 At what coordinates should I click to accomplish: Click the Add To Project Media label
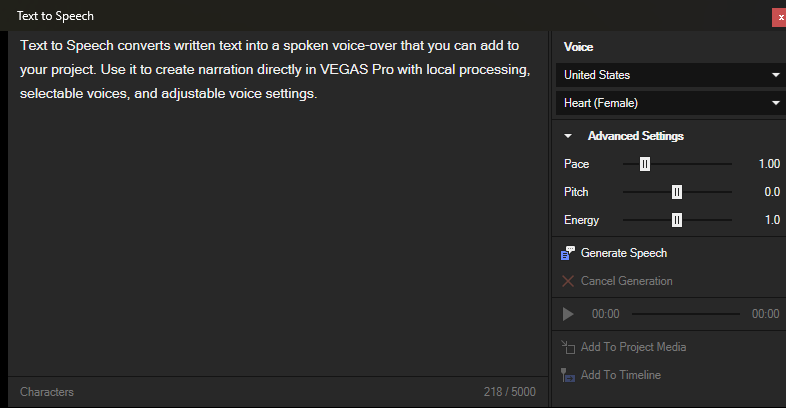click(633, 347)
